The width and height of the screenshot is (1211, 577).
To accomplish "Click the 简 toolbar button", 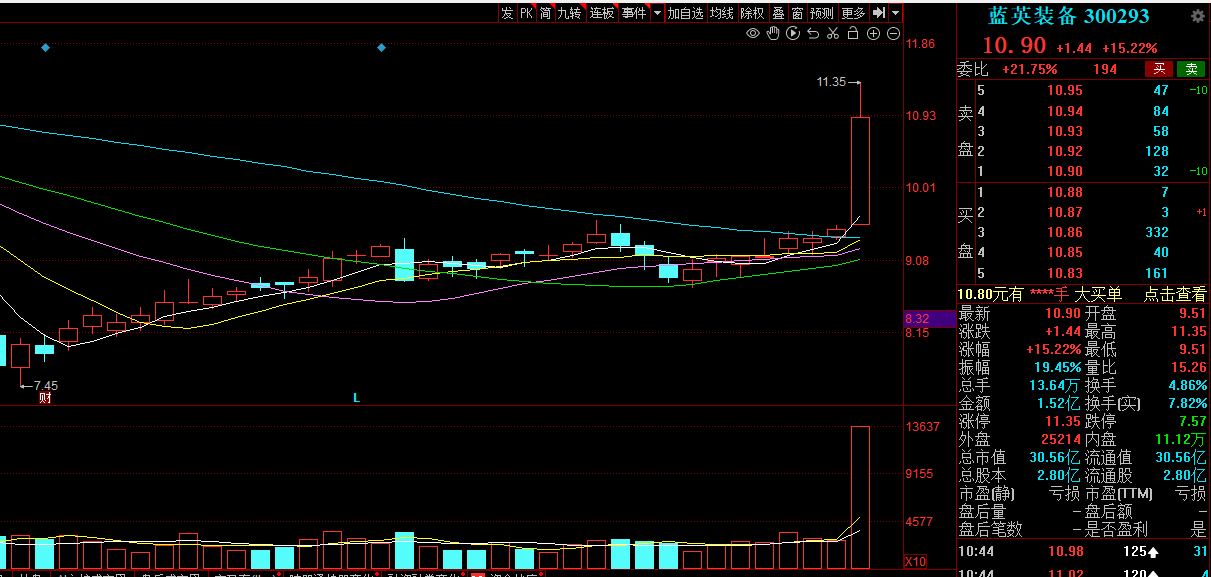I will (545, 13).
